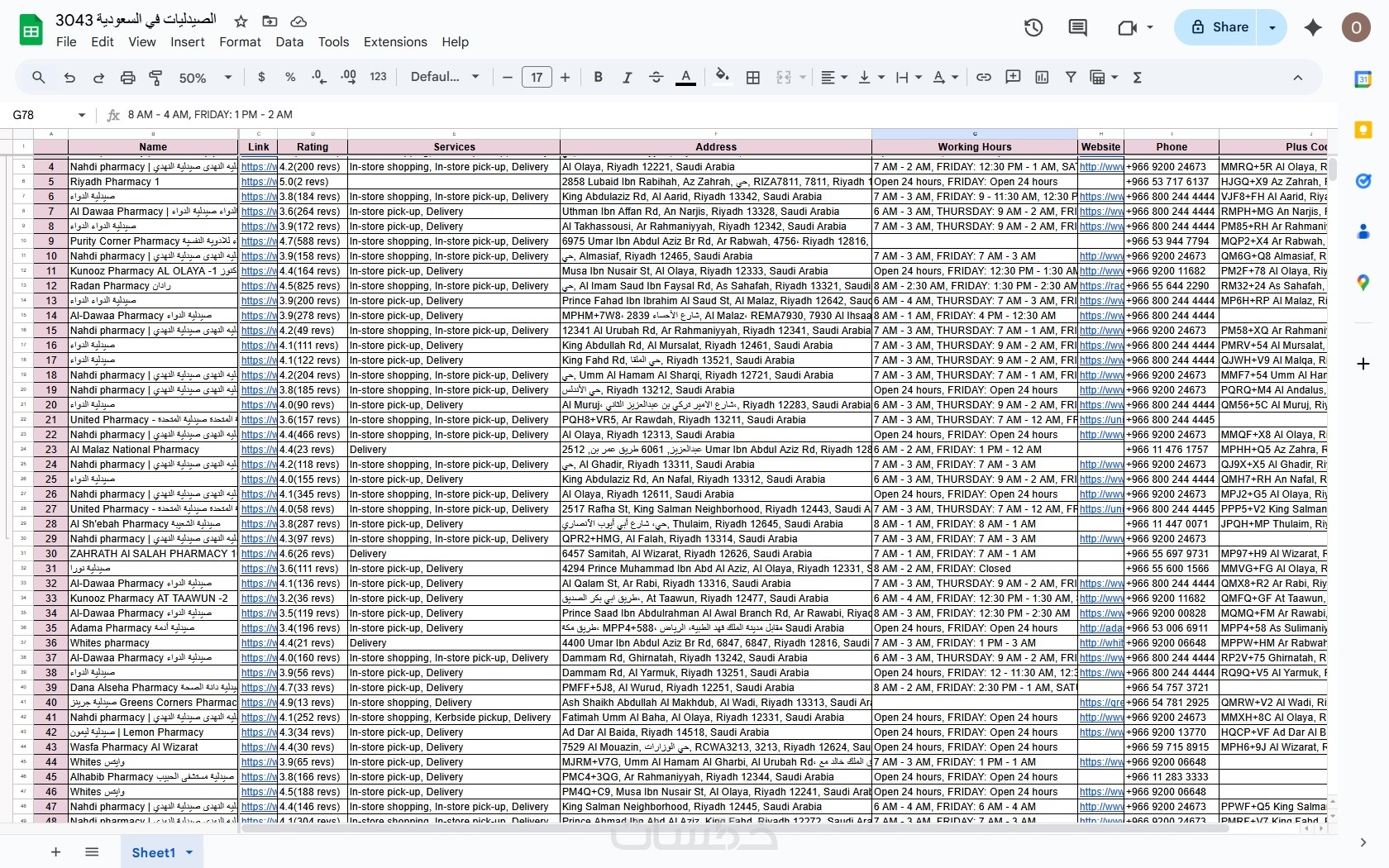Open Functions sigma icon

(1138, 77)
